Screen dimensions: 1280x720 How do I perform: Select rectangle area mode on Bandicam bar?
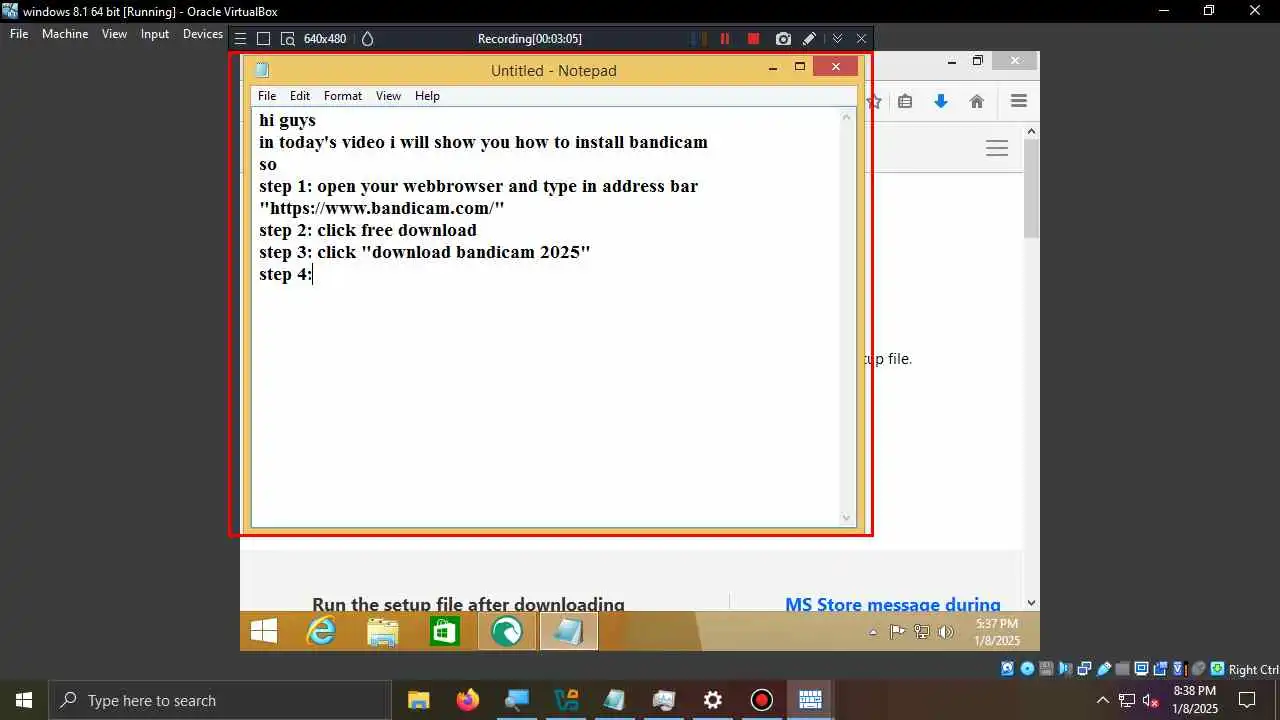(x=263, y=39)
